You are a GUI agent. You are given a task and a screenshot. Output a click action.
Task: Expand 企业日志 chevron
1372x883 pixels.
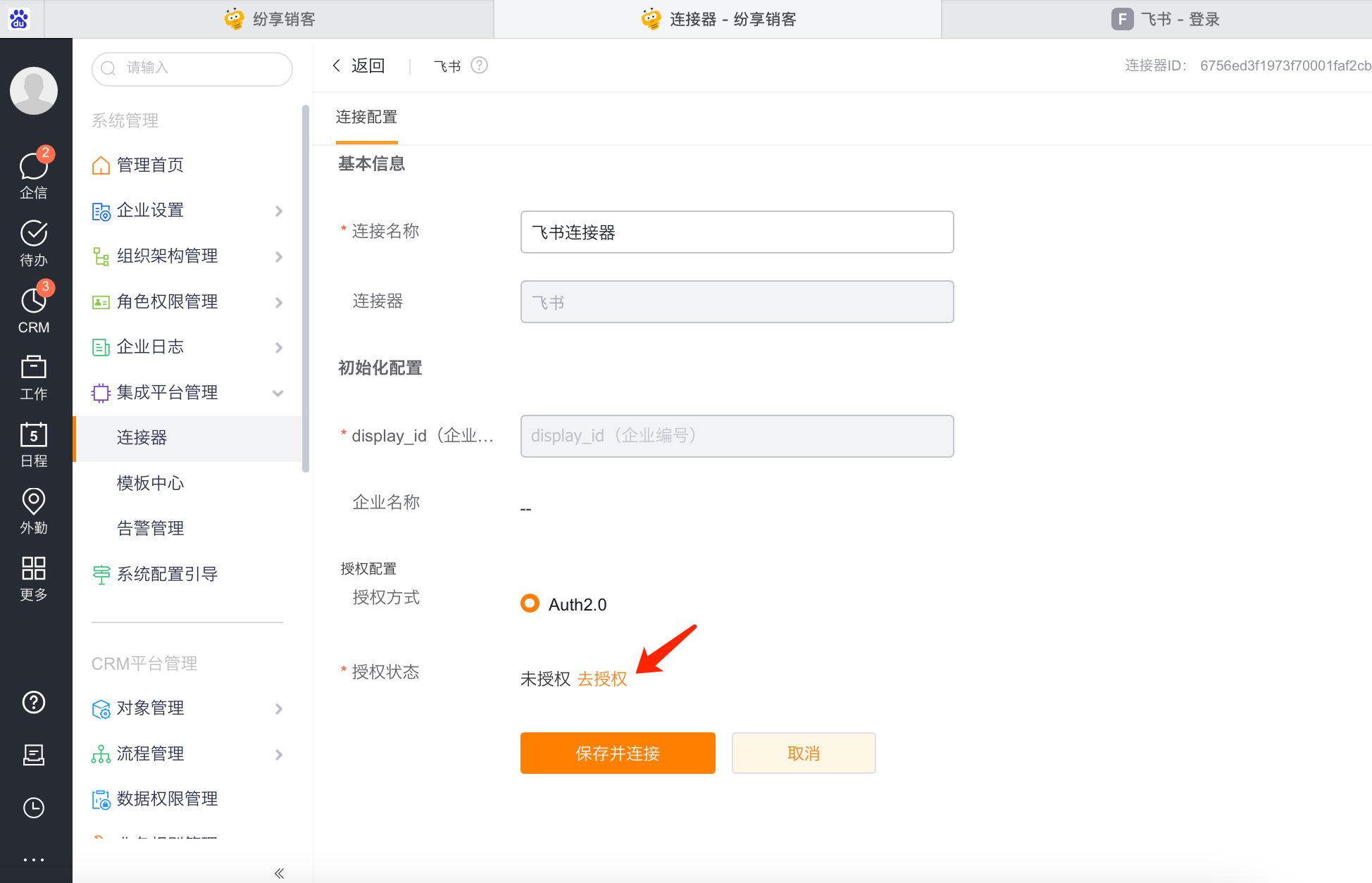[x=279, y=348]
